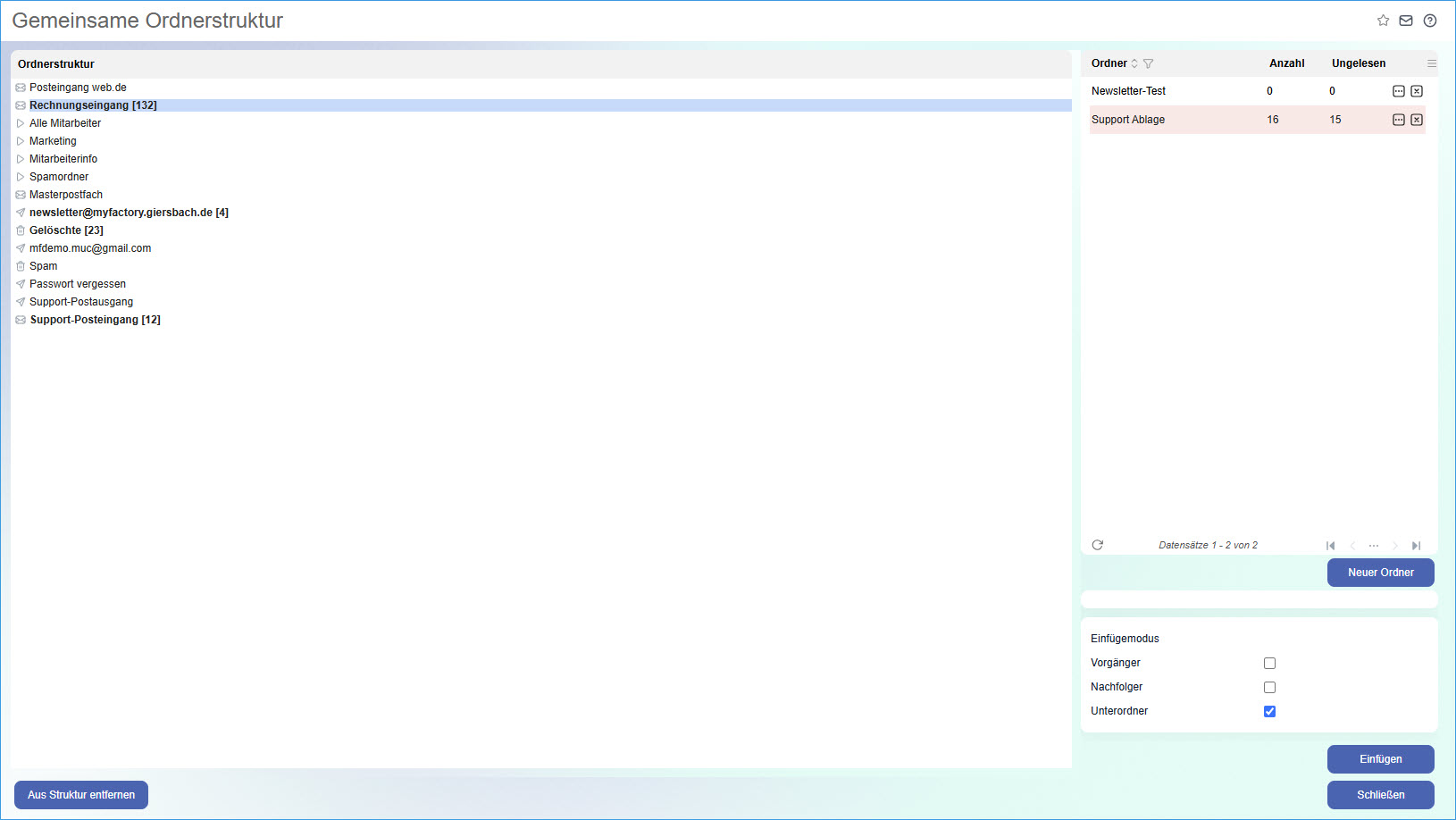Click the Neuer Ordner button
This screenshot has height=820, width=1456.
1381,573
